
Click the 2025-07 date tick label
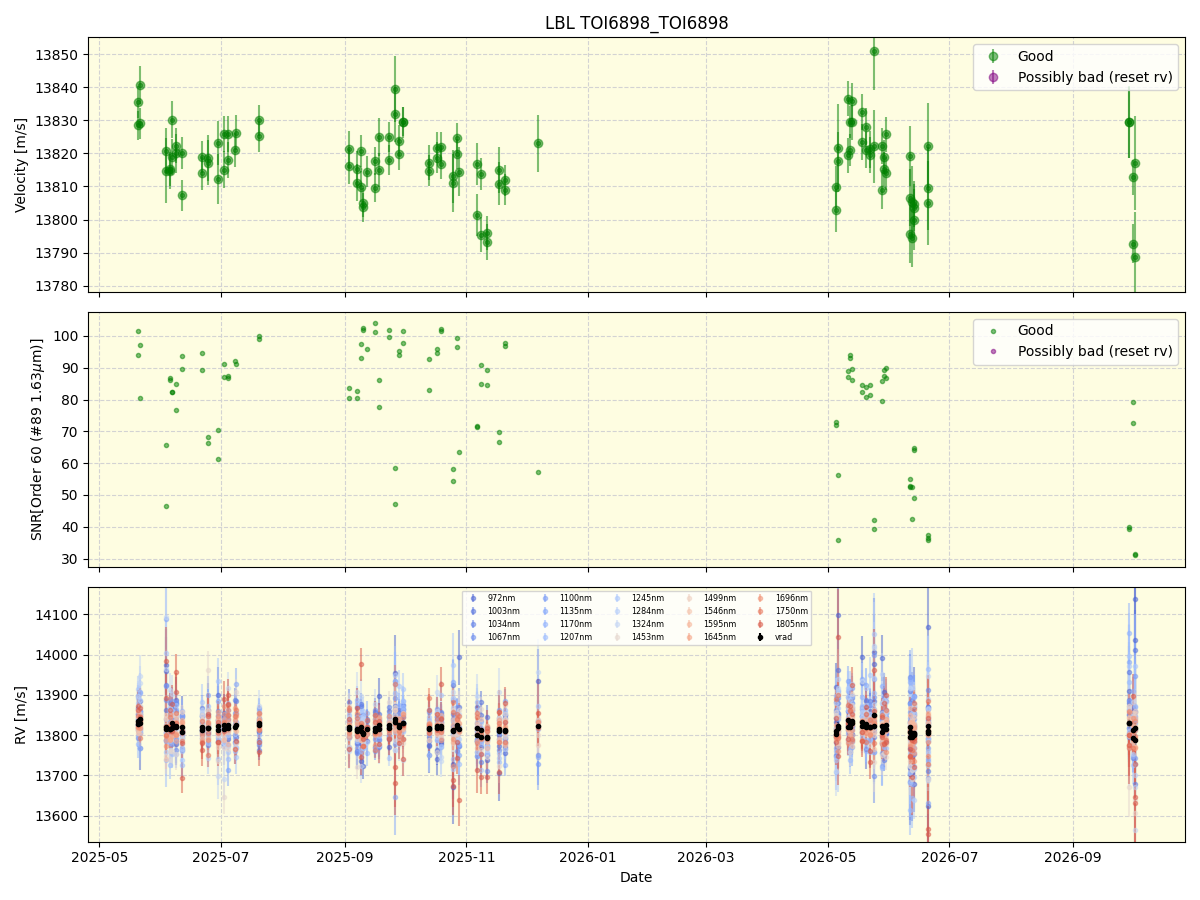point(221,856)
